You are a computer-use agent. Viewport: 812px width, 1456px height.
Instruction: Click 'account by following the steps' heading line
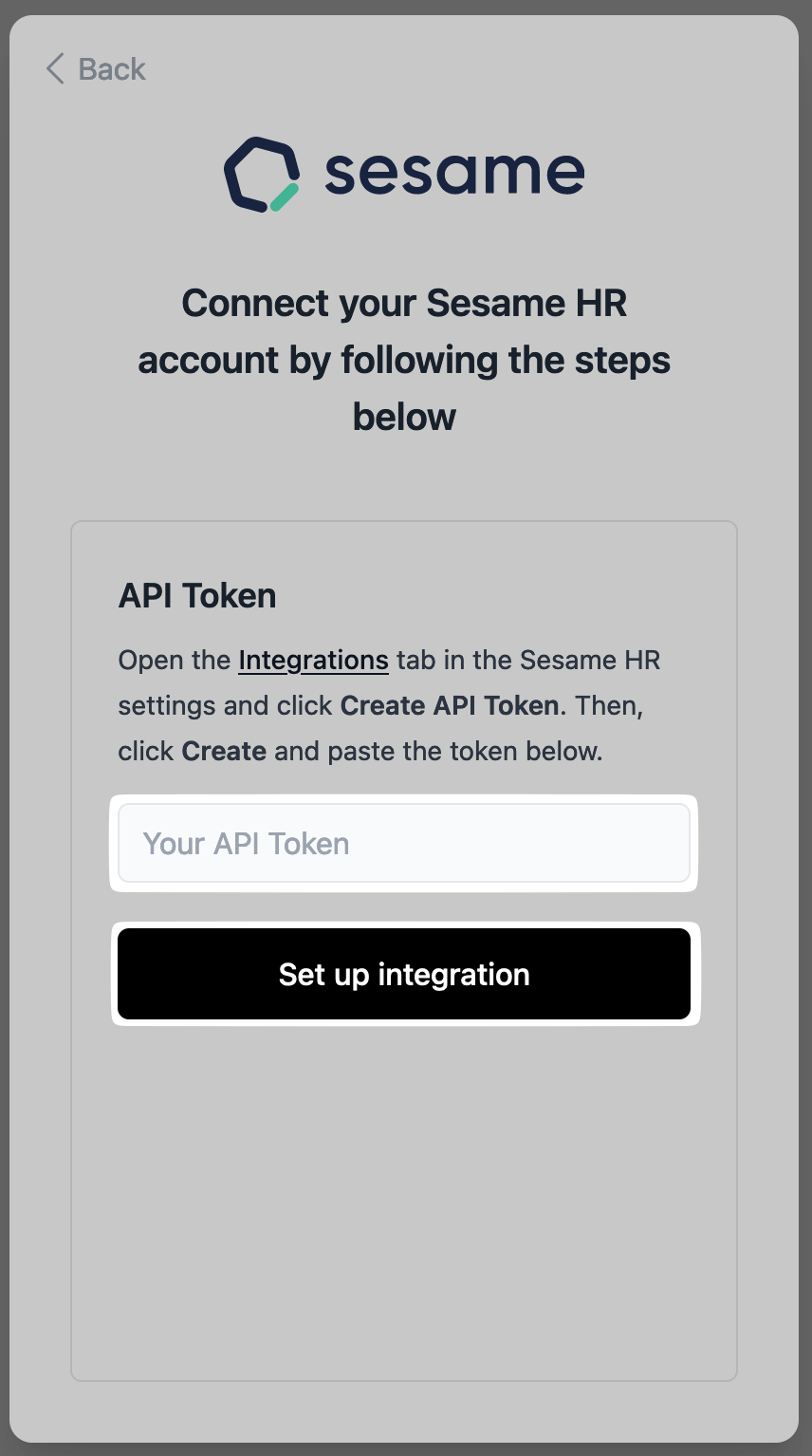[404, 361]
